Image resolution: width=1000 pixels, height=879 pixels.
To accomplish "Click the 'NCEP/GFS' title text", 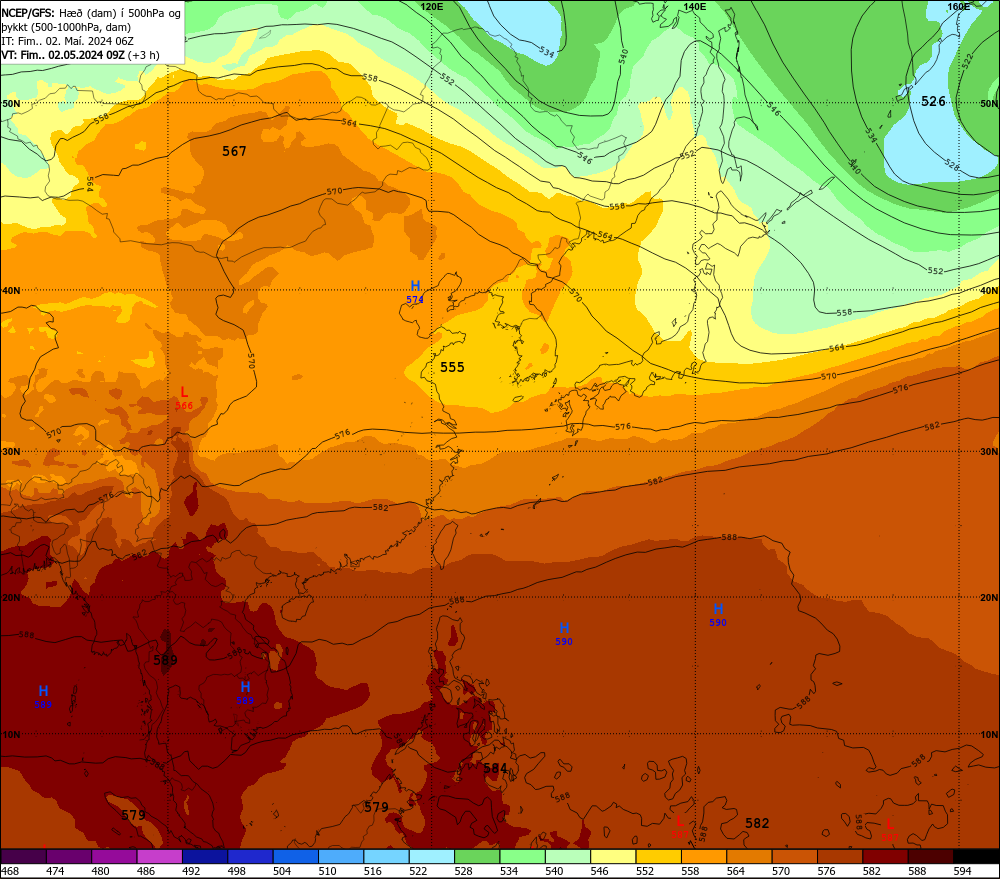I will (27, 13).
